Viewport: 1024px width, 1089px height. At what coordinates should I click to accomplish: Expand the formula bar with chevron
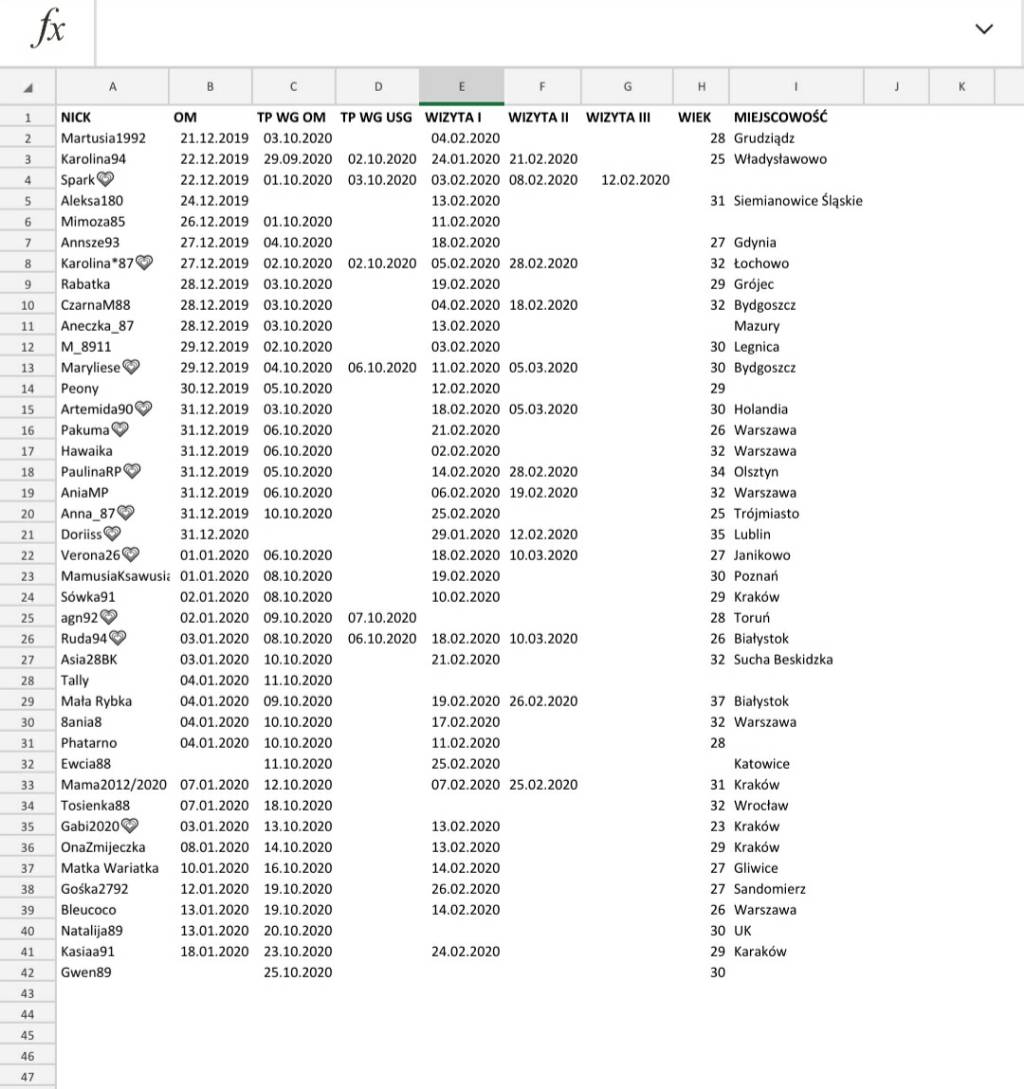click(984, 29)
